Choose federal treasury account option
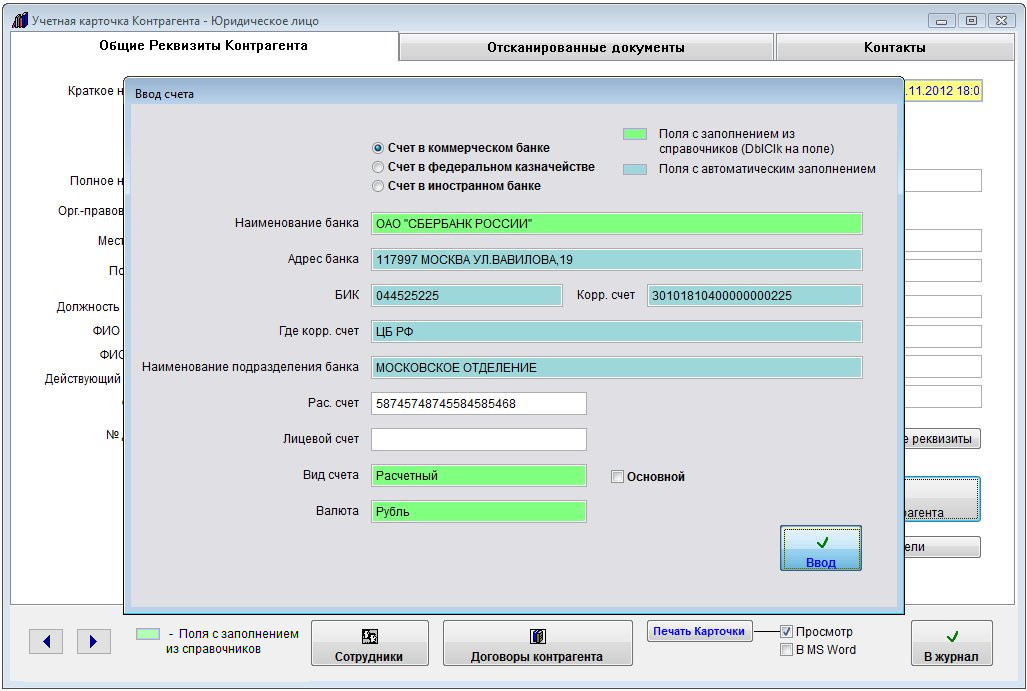This screenshot has height=691, width=1027. [x=378, y=167]
